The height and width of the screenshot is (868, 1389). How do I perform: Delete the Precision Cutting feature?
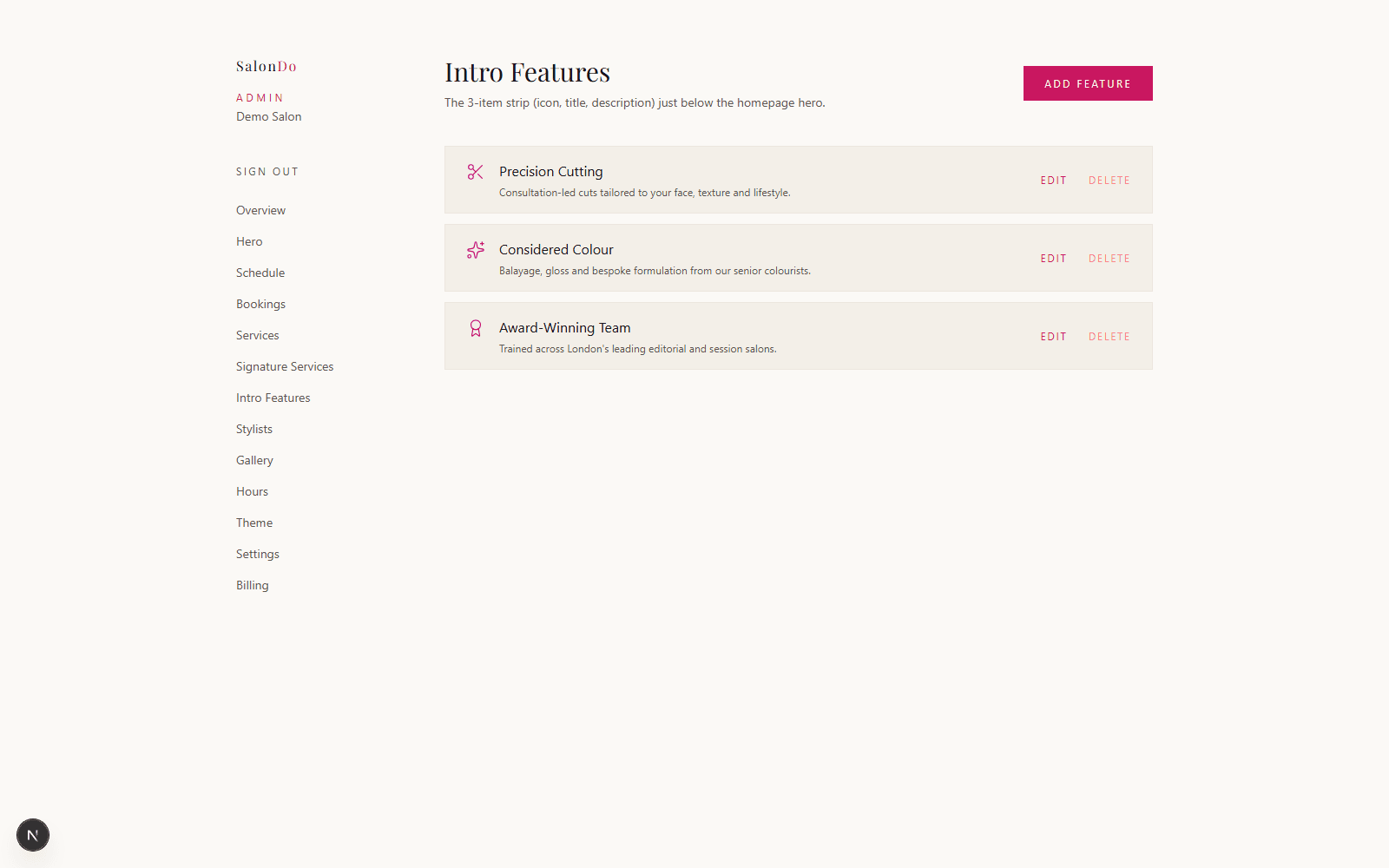[1109, 181]
